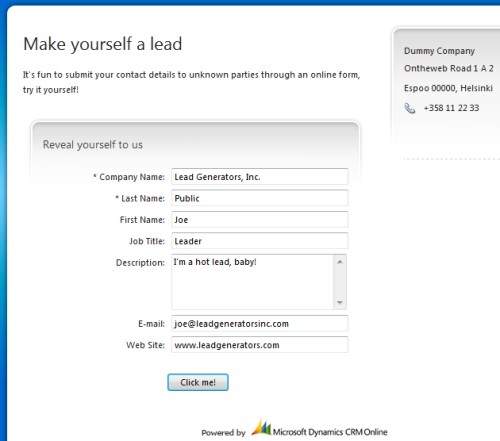Click the 'Reveal yourself to us' section title

click(93, 145)
